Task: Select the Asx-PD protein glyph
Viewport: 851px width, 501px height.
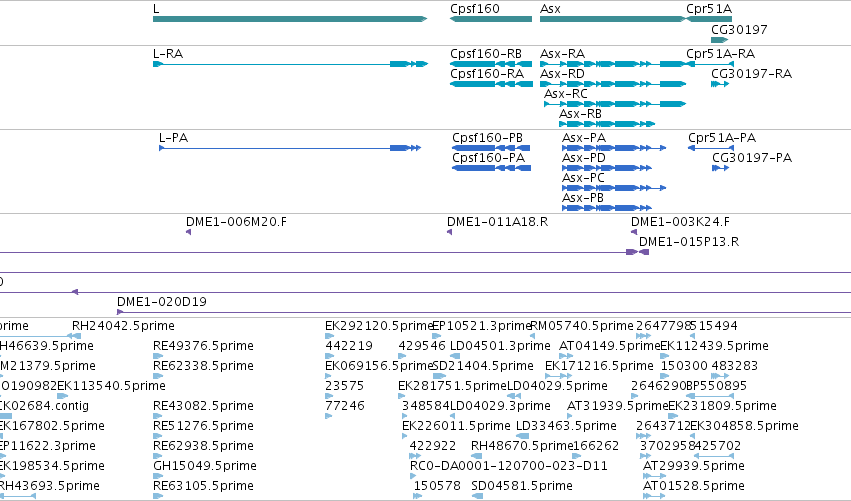Action: tap(607, 168)
